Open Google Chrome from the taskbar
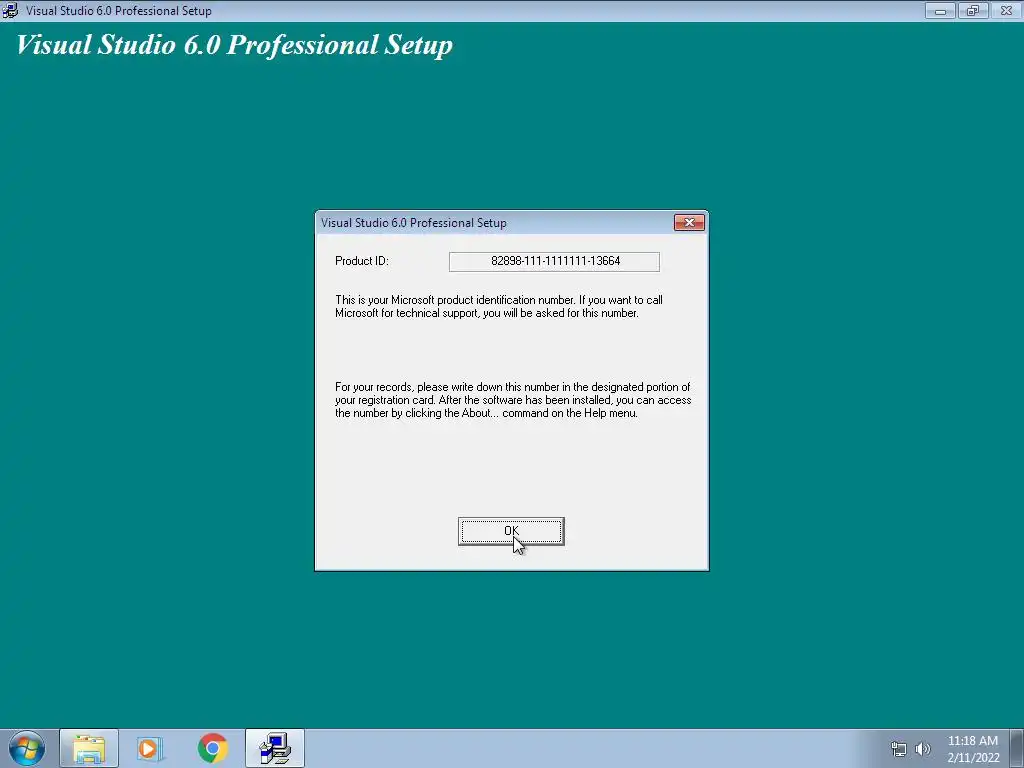 tap(212, 748)
